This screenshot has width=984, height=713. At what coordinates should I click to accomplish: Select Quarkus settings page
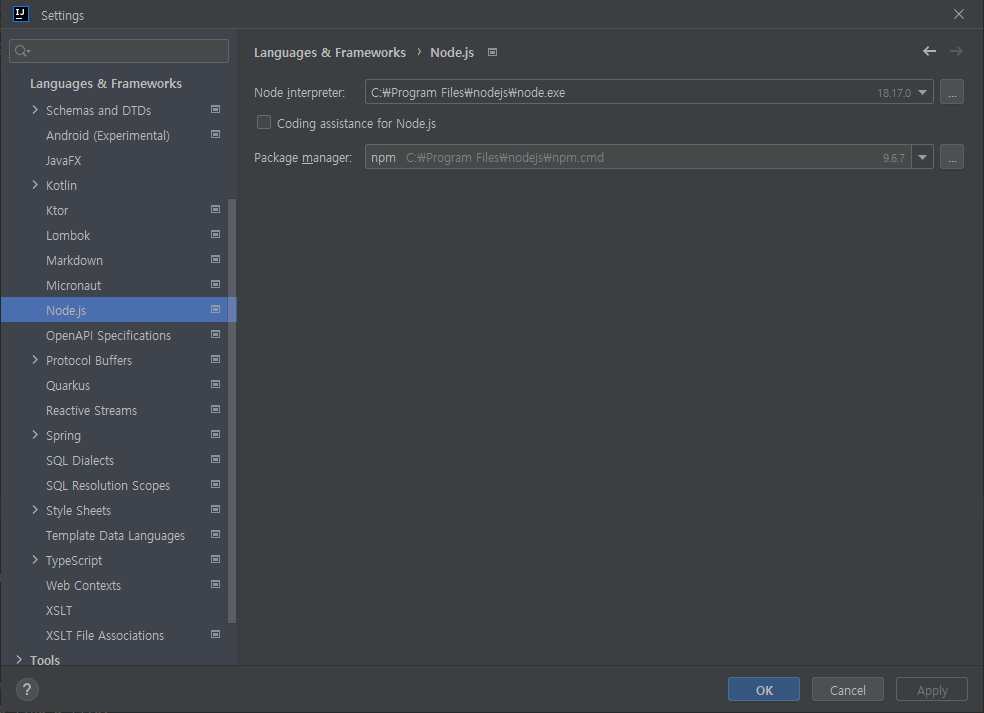point(68,385)
